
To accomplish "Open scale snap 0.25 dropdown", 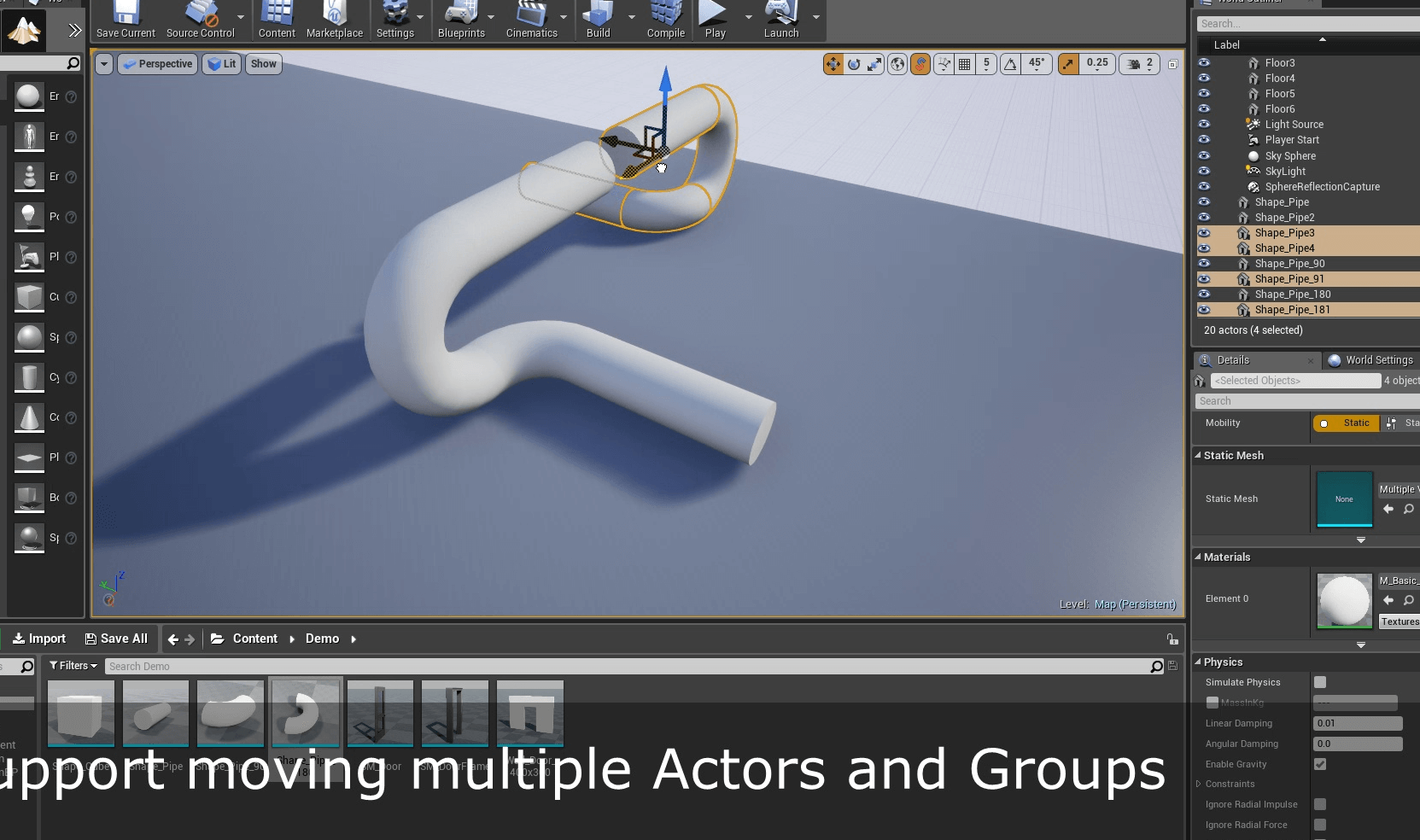I will tap(1098, 64).
